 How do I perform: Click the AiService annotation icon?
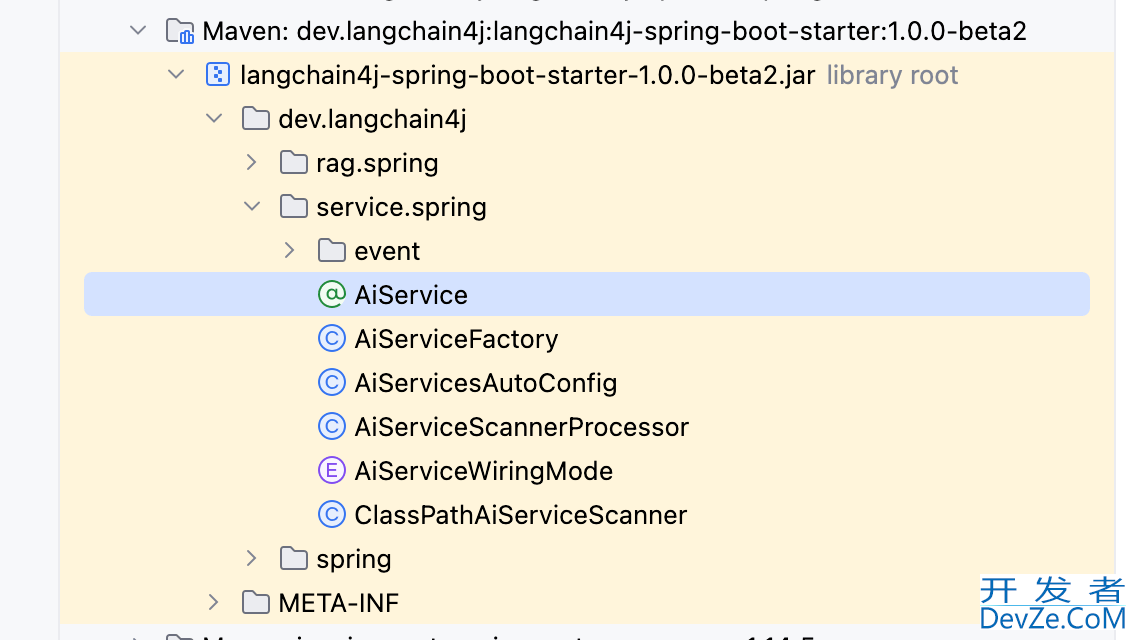[332, 294]
